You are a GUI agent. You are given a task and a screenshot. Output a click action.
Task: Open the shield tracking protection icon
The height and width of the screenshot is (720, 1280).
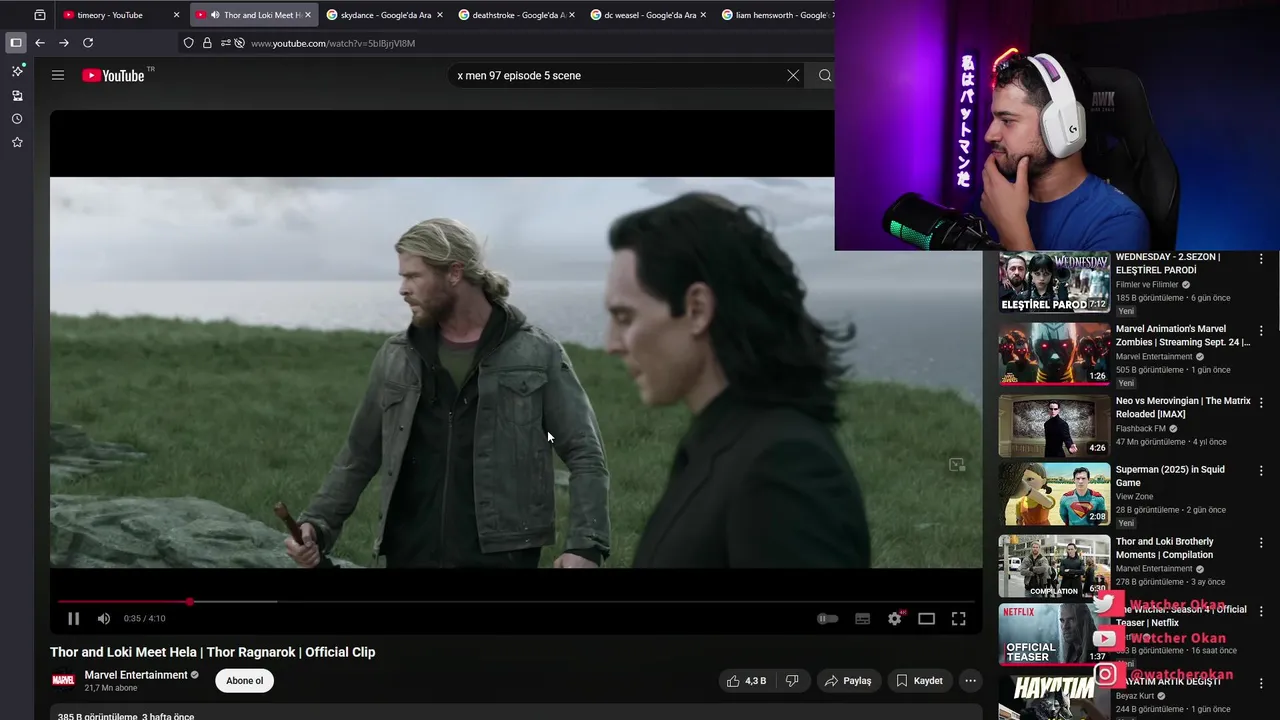(x=188, y=43)
